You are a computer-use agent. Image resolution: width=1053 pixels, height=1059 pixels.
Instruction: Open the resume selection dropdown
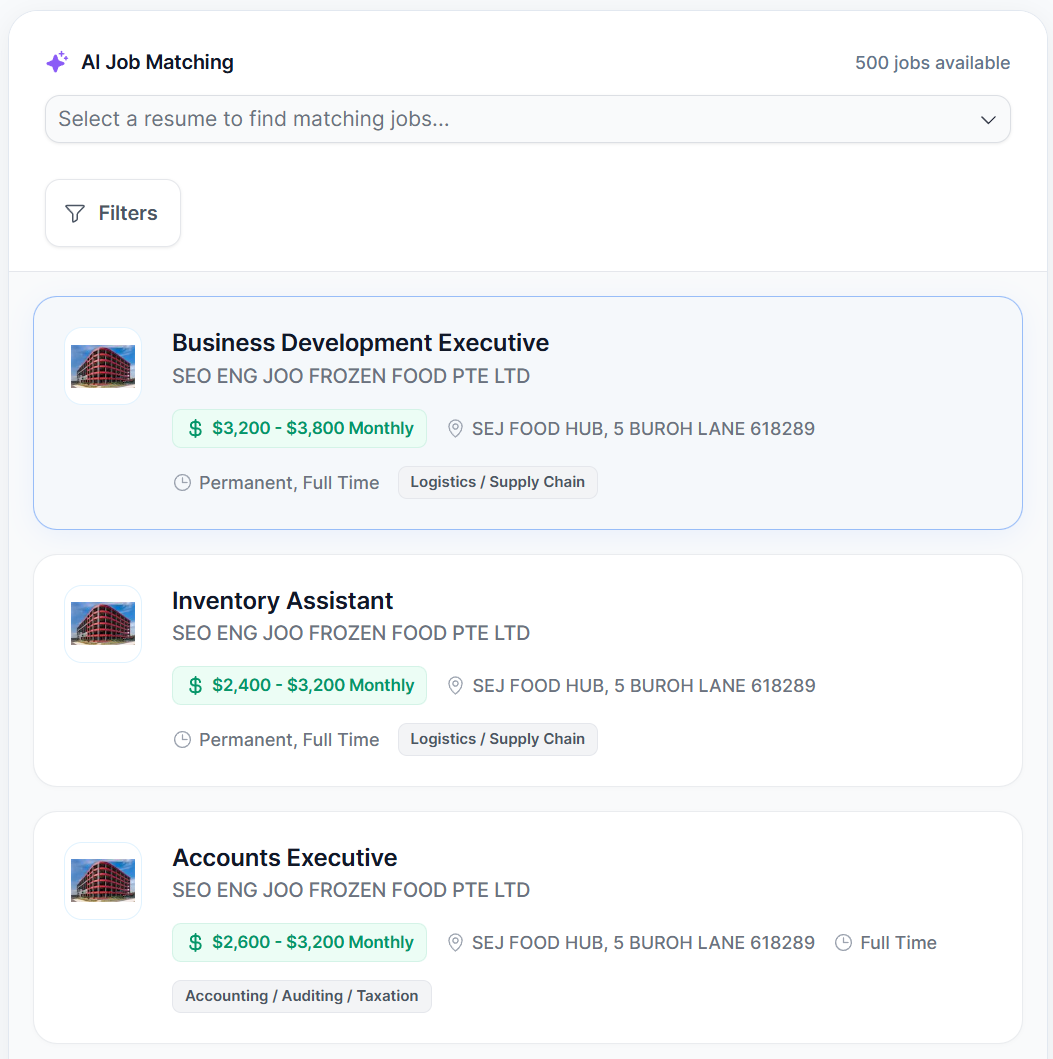(x=527, y=119)
